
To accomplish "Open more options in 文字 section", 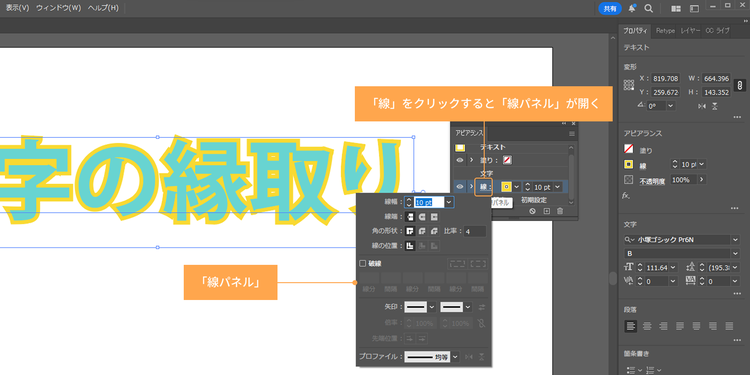I will (736, 294).
